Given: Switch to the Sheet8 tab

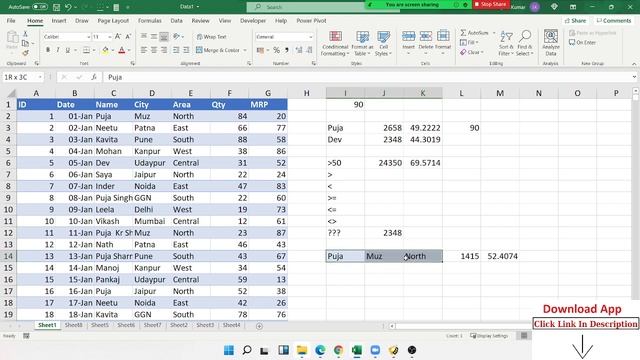Looking at the screenshot, I should click(x=73, y=325).
